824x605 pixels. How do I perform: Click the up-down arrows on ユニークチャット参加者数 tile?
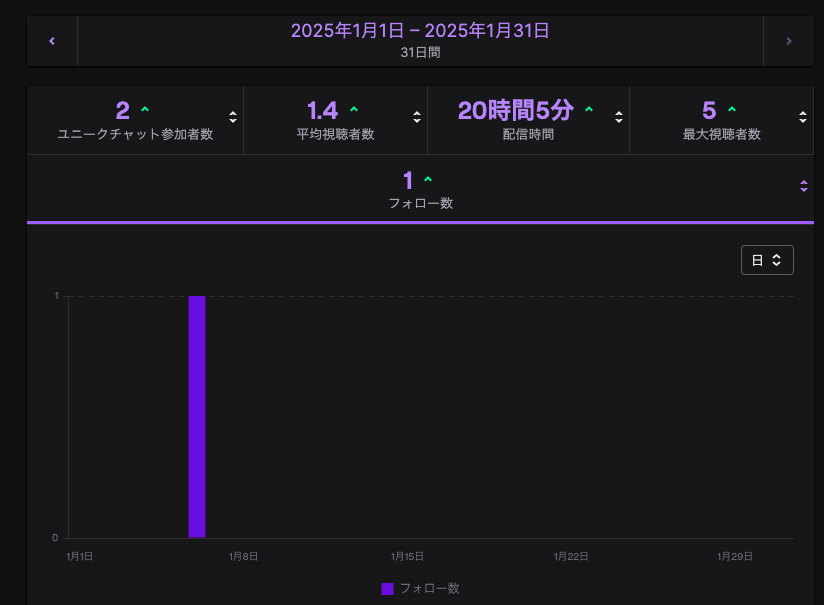point(233,117)
